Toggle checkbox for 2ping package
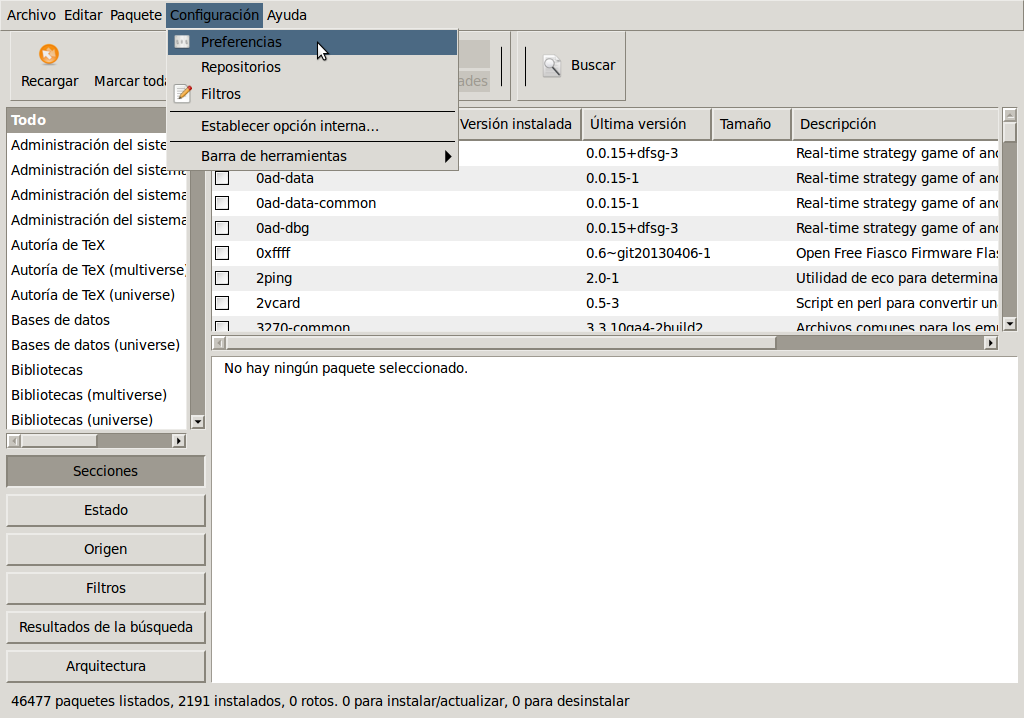Screen dimensions: 1024x718 (222, 278)
